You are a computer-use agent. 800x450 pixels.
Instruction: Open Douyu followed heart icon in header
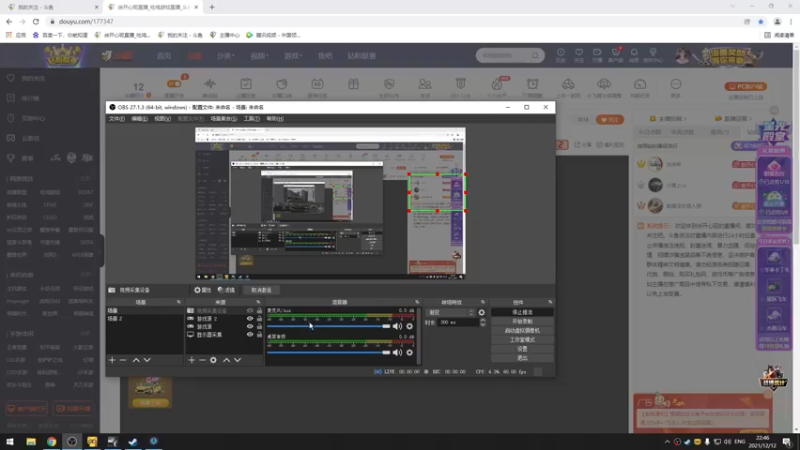click(579, 53)
